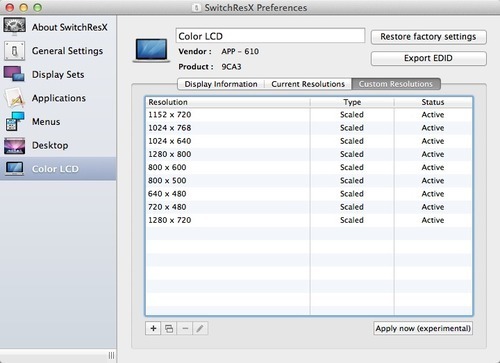
Task: Click the Menus label in sidebar
Action: 46,122
